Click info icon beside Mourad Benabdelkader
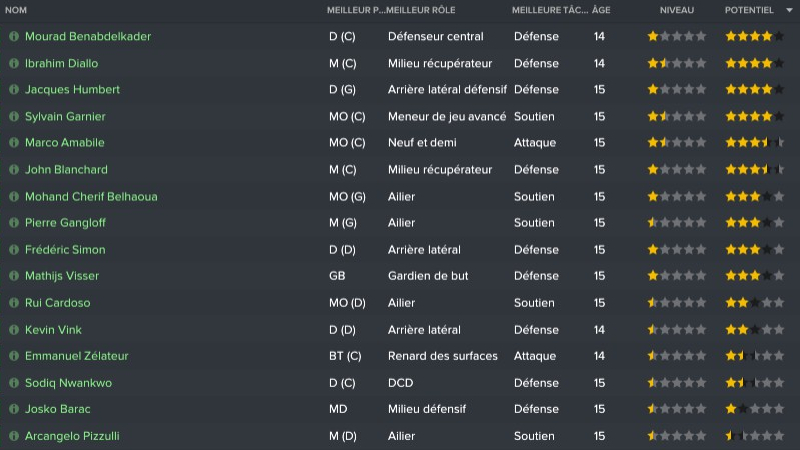The width and height of the screenshot is (800, 450). tap(14, 37)
